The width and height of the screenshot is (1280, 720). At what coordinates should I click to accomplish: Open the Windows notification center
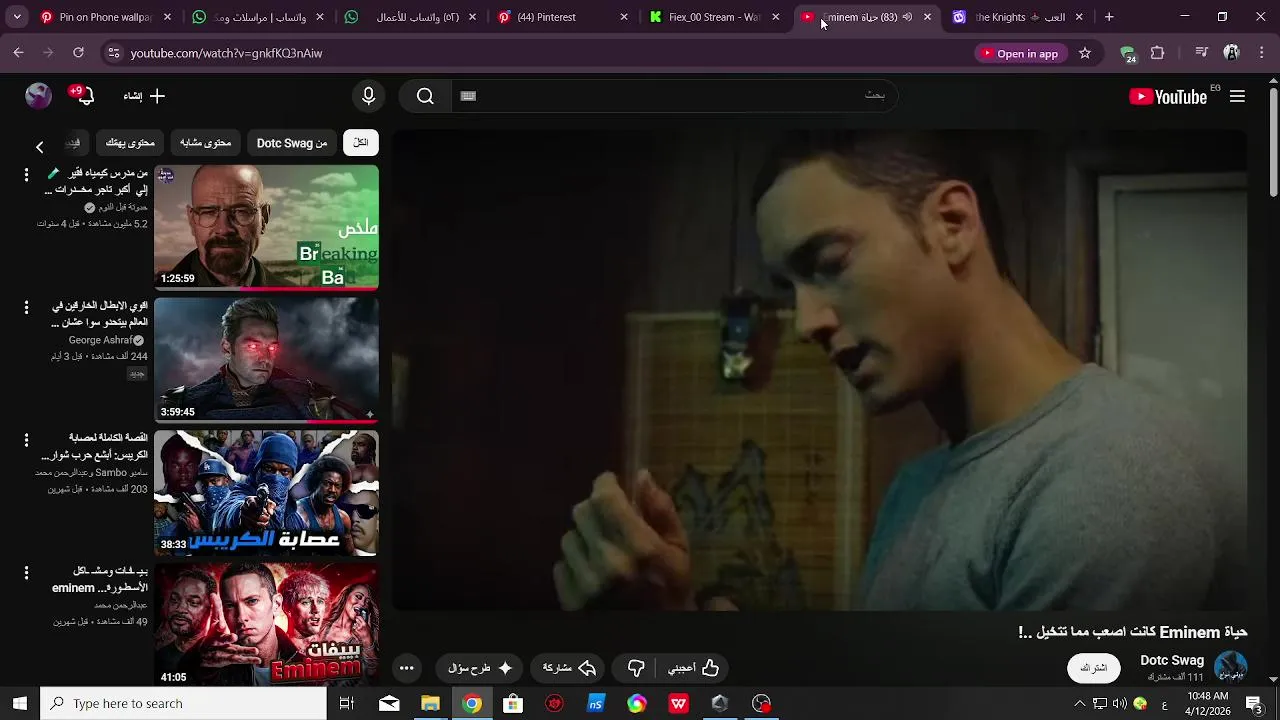click(1254, 704)
